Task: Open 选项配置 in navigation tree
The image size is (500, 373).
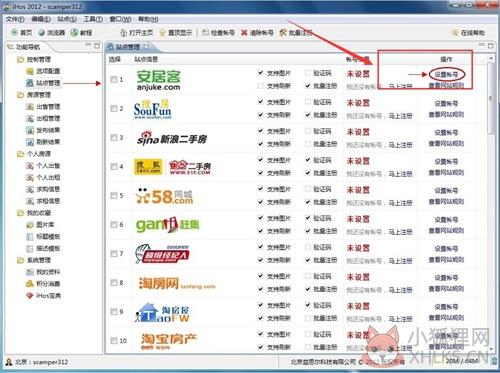Action: pyautogui.click(x=43, y=71)
